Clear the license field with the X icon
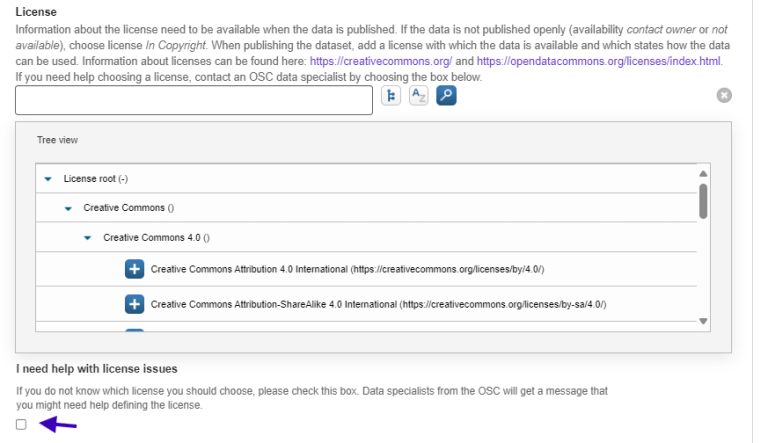This screenshot has height=443, width=768. coord(724,95)
